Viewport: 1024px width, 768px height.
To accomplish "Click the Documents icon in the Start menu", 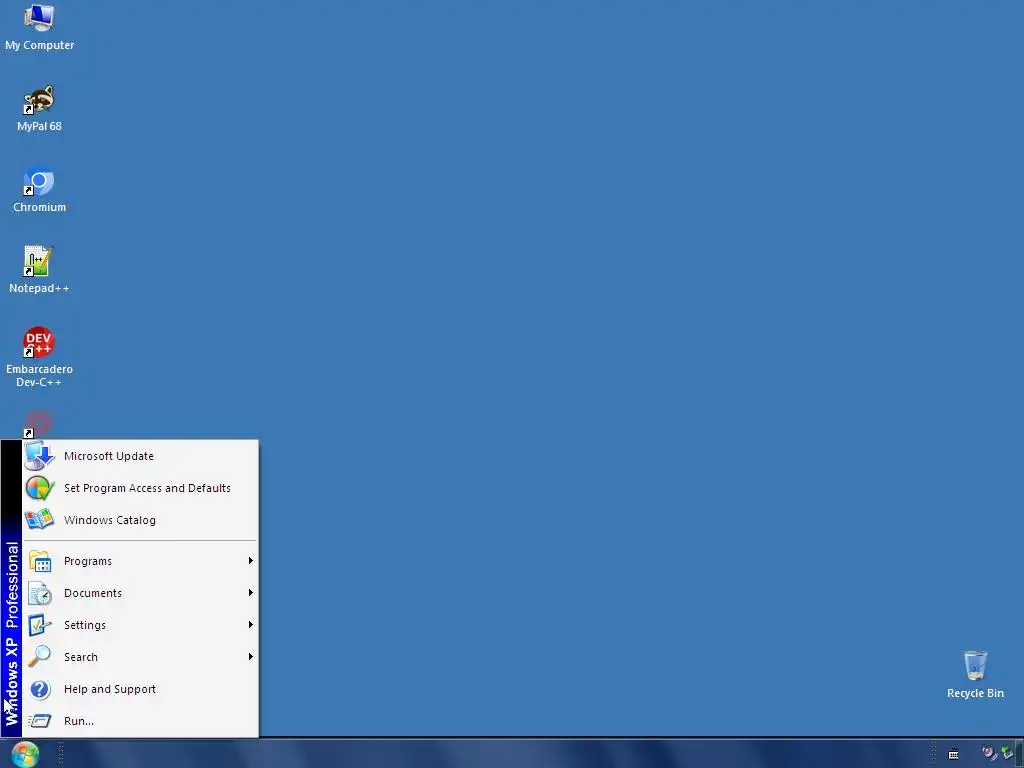I will (40, 593).
